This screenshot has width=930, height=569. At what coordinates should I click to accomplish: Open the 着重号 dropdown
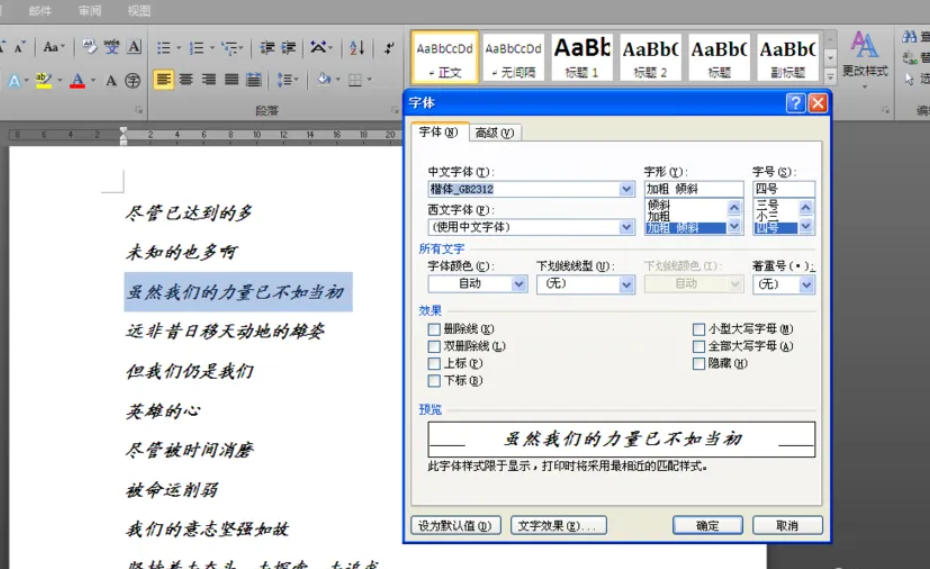coord(806,284)
